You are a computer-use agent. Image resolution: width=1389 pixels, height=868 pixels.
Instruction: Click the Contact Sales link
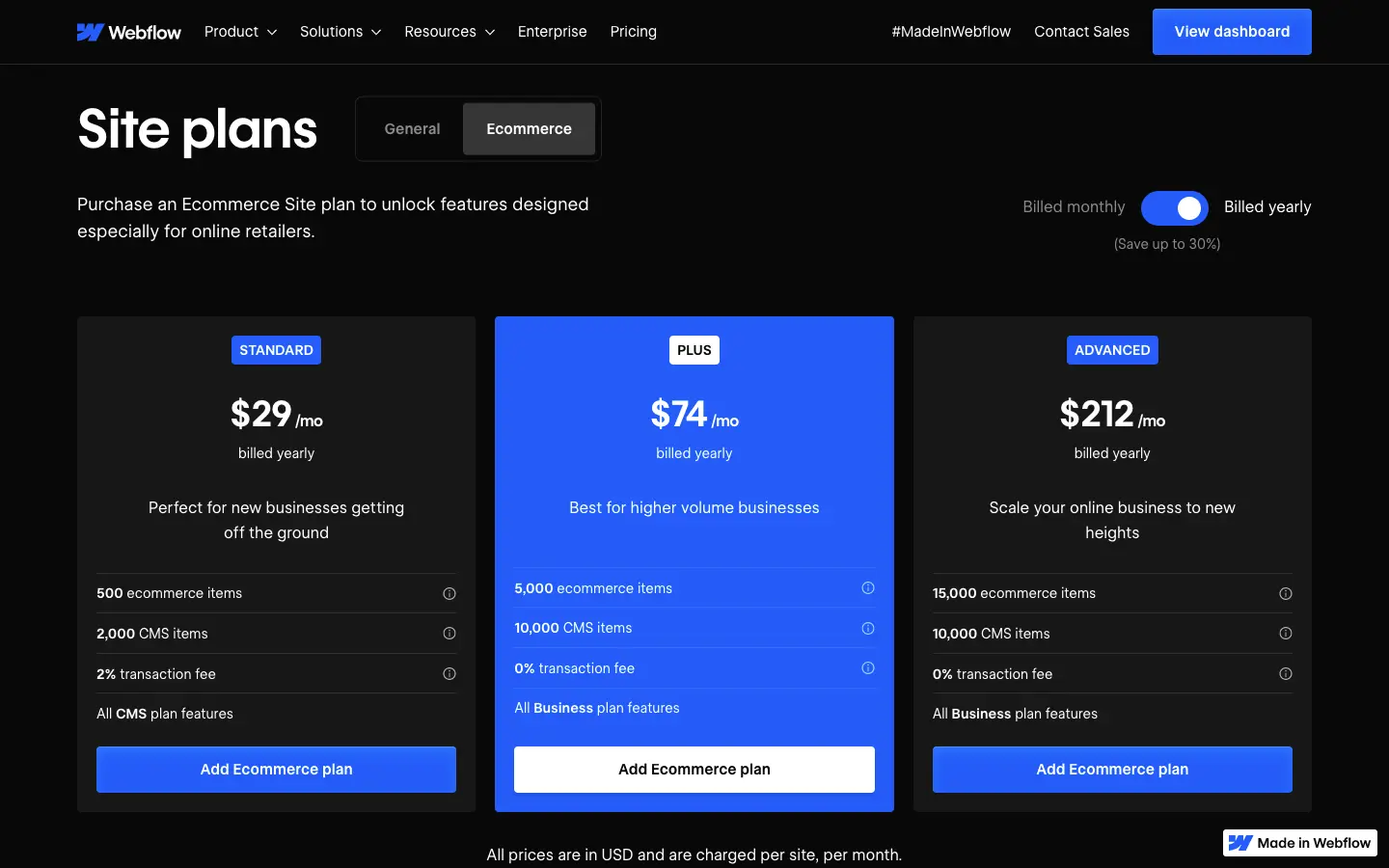[1081, 32]
